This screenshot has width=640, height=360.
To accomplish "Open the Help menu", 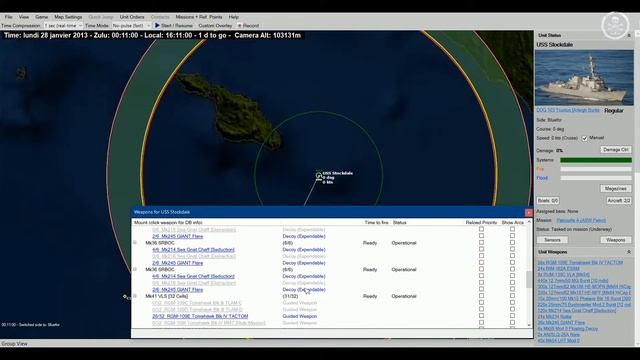I will point(233,17).
